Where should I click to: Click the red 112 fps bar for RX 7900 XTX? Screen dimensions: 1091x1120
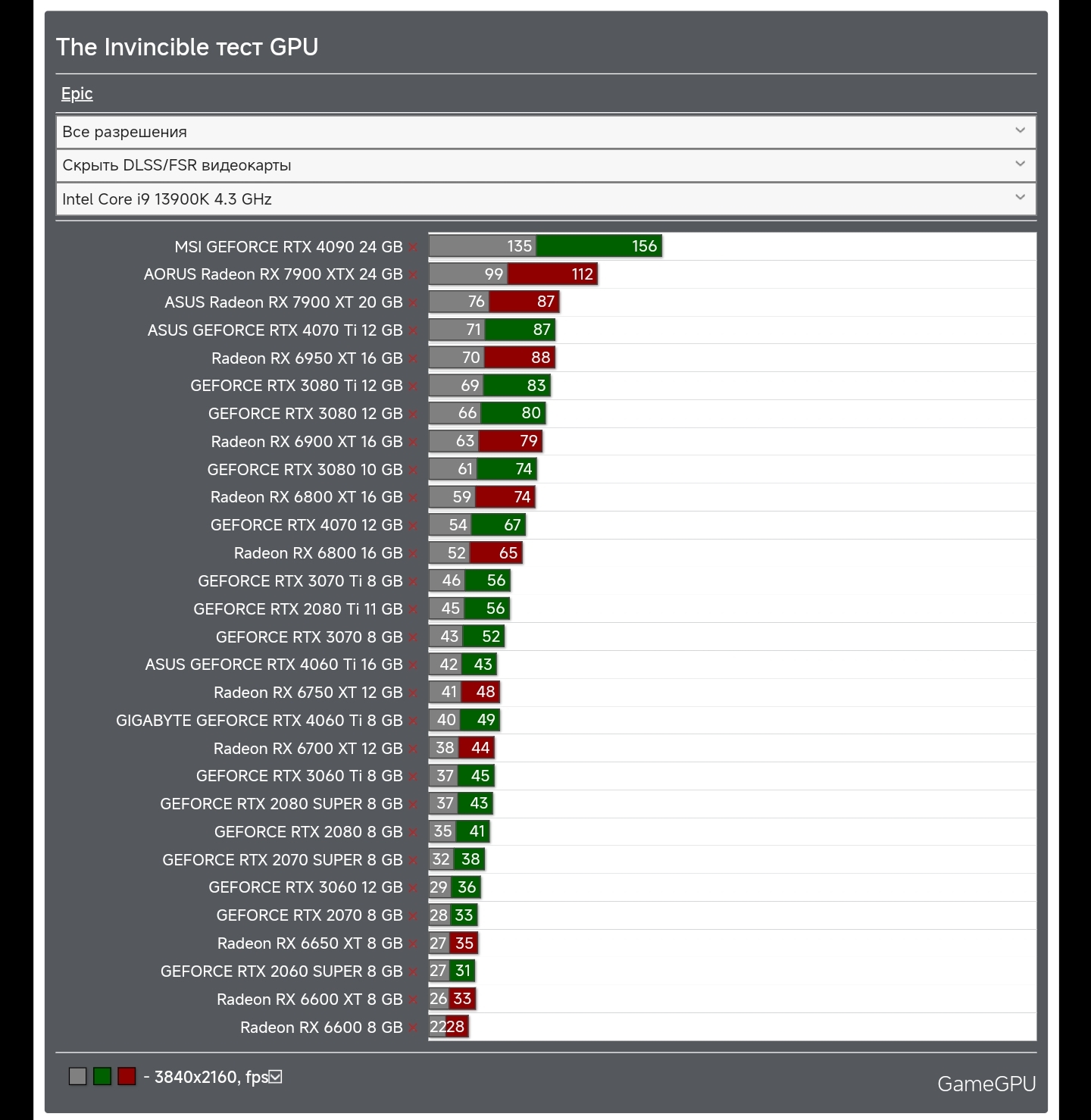click(x=552, y=274)
